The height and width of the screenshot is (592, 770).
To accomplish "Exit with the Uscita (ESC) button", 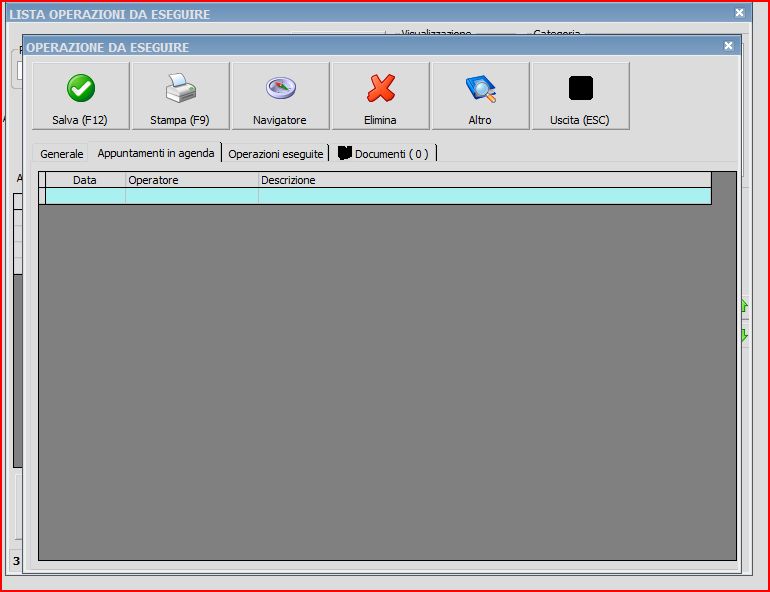I will click(580, 96).
